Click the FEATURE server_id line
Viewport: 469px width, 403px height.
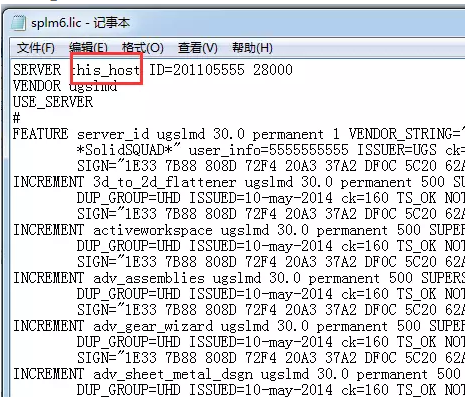(x=239, y=134)
